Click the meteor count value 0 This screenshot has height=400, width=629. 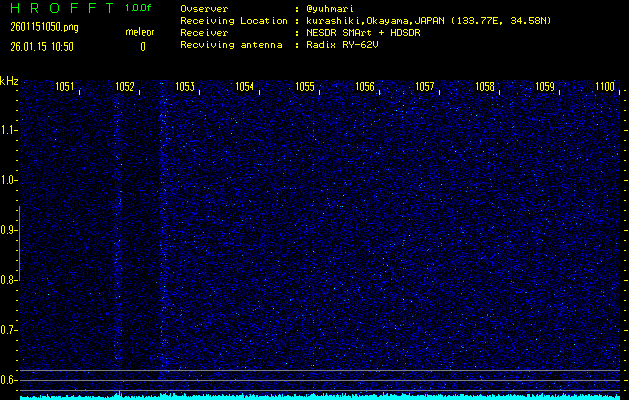pyautogui.click(x=143, y=47)
